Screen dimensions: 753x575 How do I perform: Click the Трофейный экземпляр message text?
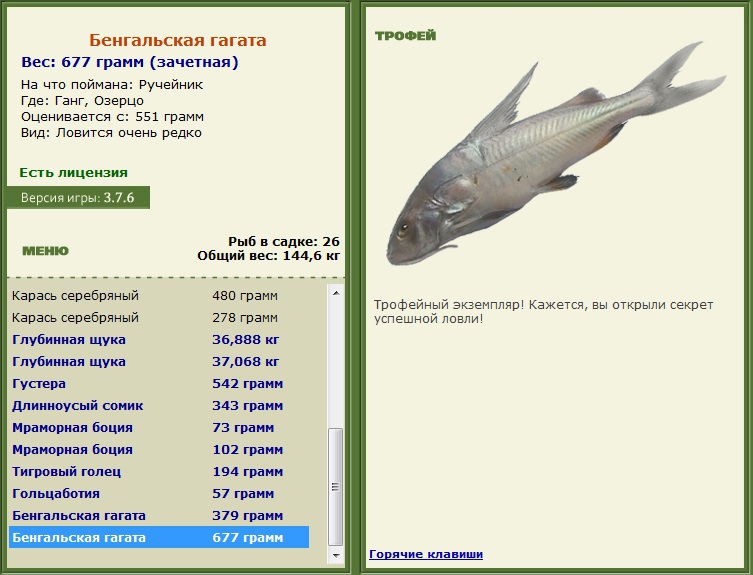(544, 312)
